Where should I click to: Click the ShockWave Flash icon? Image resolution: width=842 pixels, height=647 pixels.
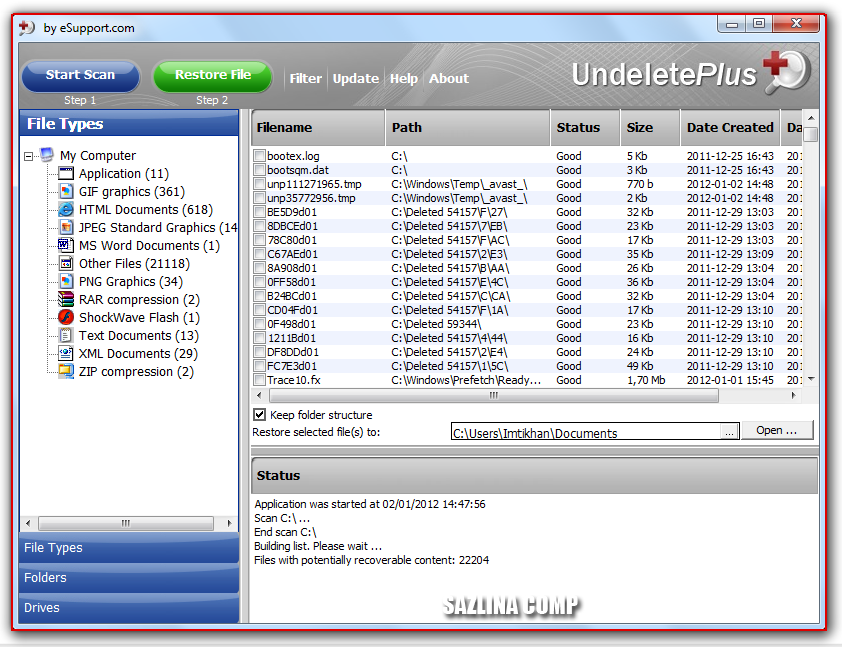click(66, 317)
